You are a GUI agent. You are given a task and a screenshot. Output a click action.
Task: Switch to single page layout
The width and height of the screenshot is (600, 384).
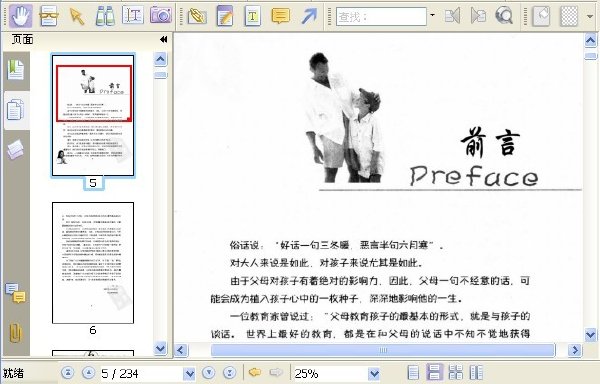point(413,373)
